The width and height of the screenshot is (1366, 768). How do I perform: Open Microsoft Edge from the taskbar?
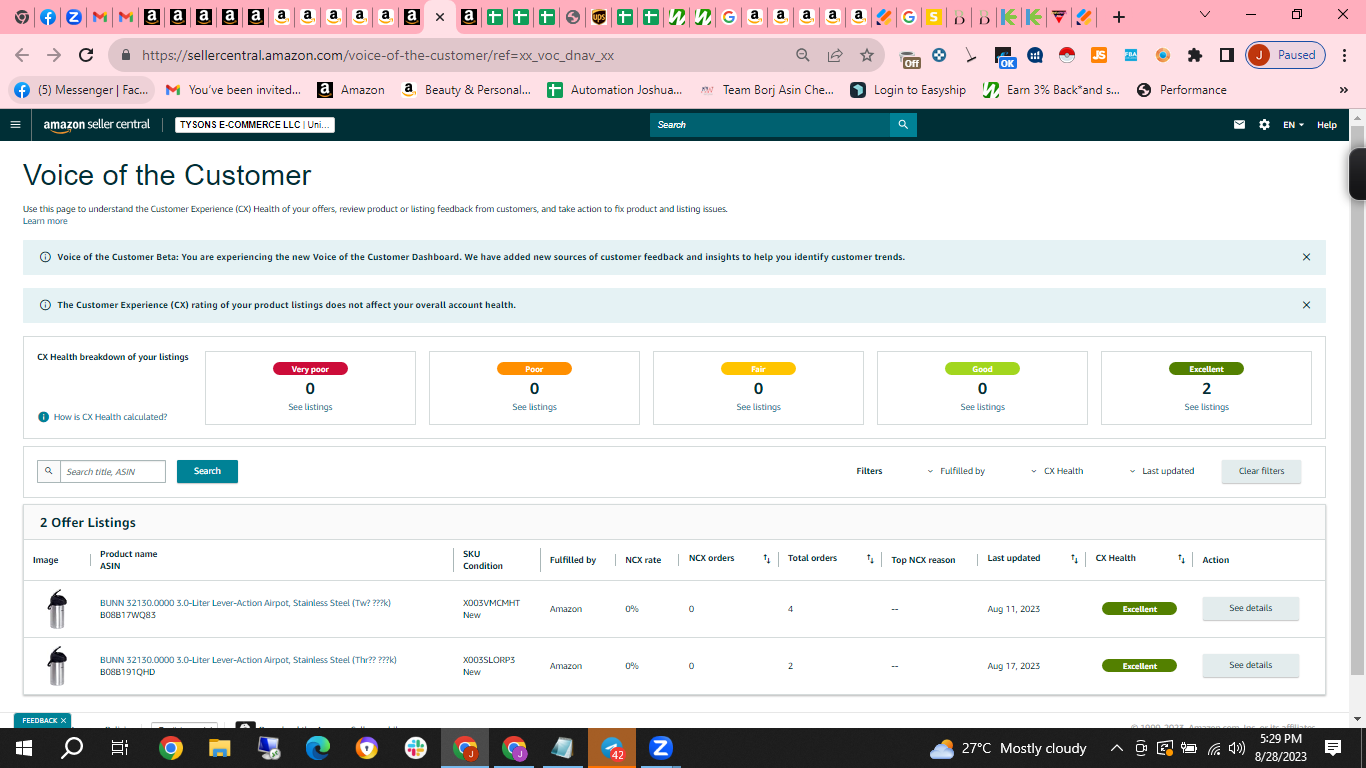[x=318, y=748]
